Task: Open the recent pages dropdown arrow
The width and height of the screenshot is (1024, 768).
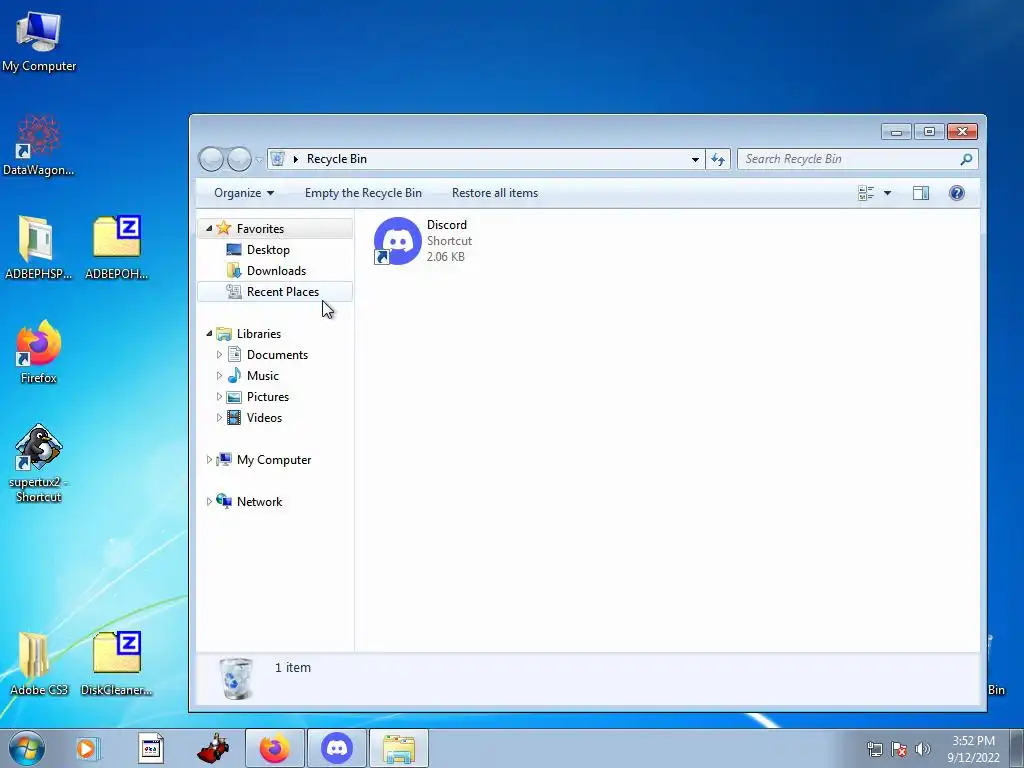Action: tap(259, 159)
